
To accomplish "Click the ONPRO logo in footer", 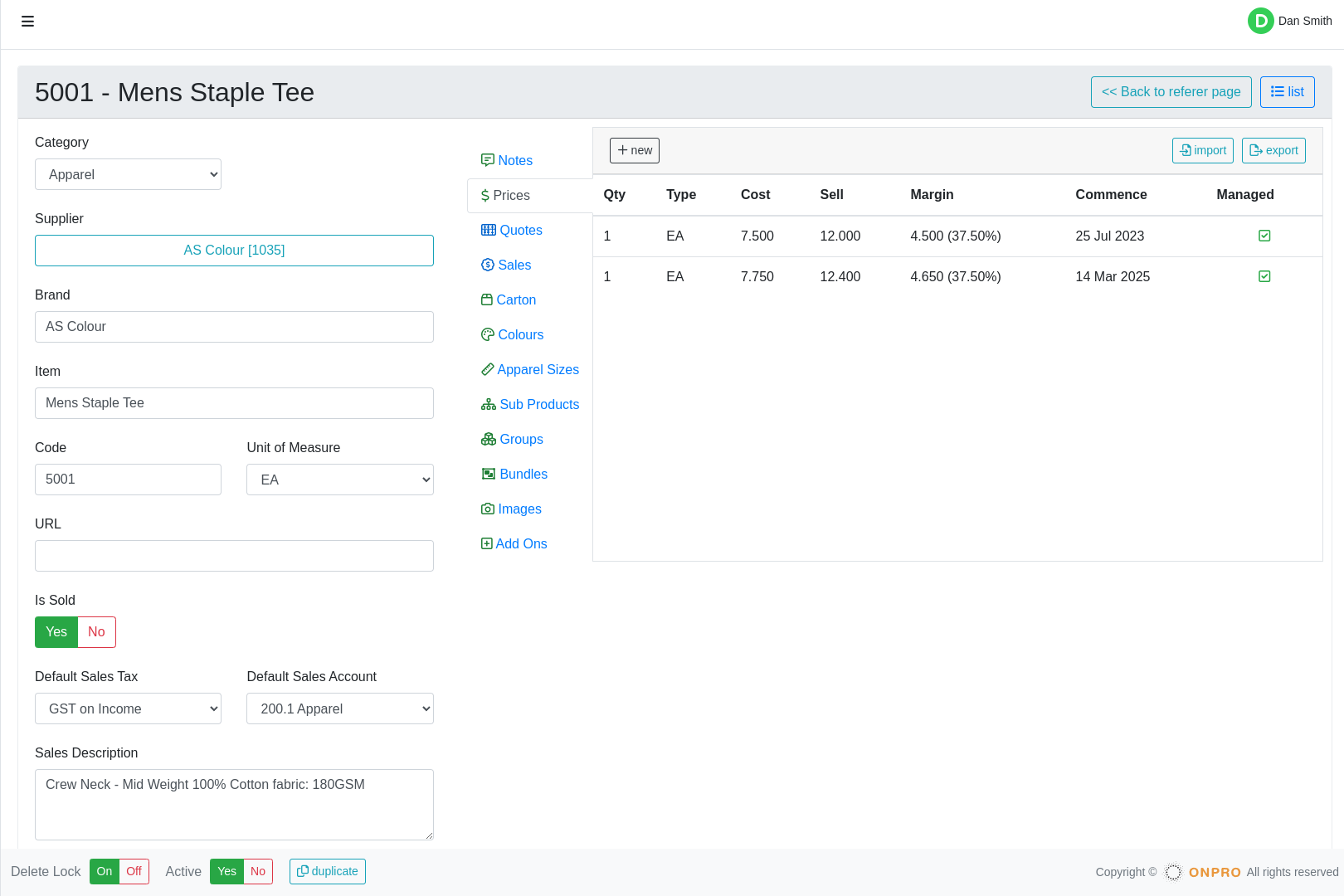I will tap(1203, 872).
